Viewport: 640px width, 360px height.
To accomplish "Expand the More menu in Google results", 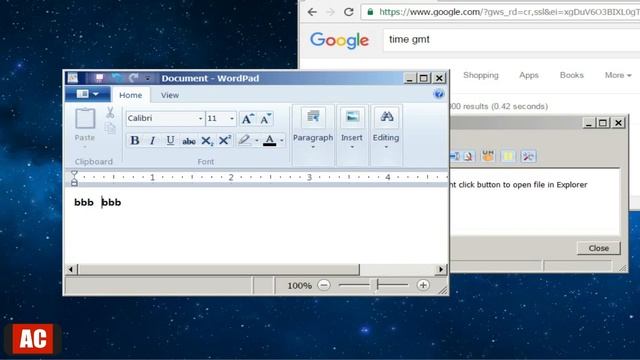I will coord(618,75).
